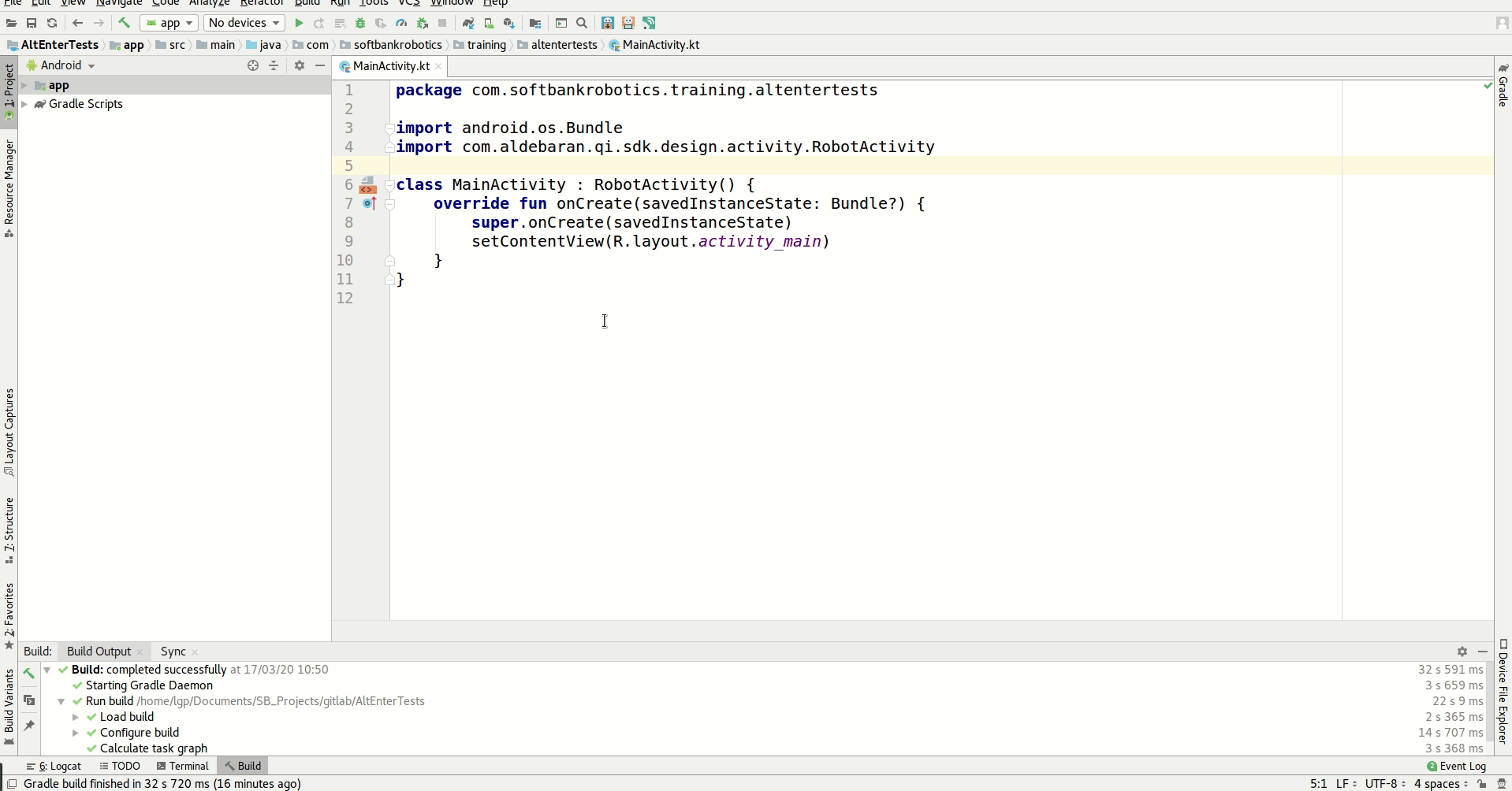Click the Sync Project with Gradle Files icon

tap(468, 23)
